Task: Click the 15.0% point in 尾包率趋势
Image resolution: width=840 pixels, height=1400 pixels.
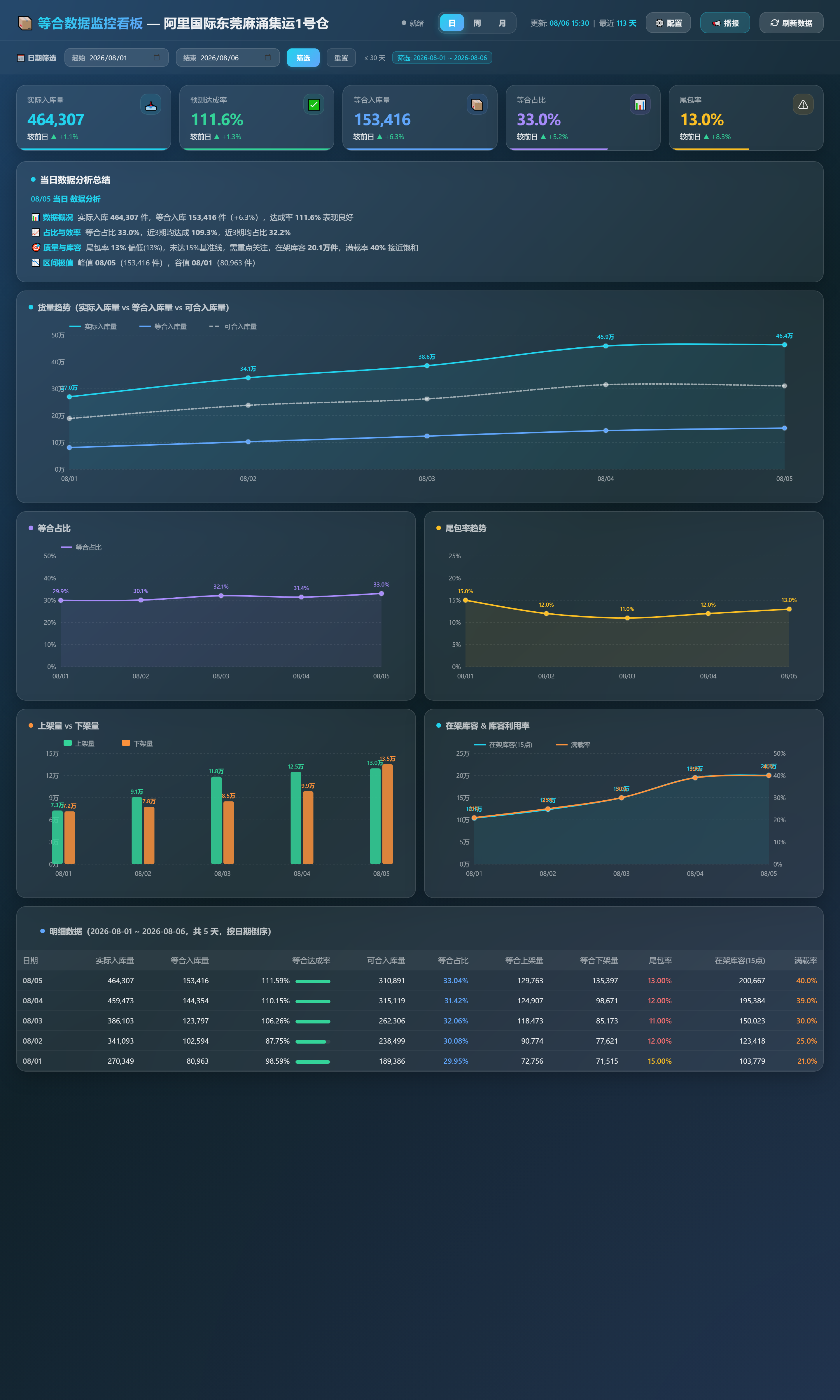Action: point(465,600)
